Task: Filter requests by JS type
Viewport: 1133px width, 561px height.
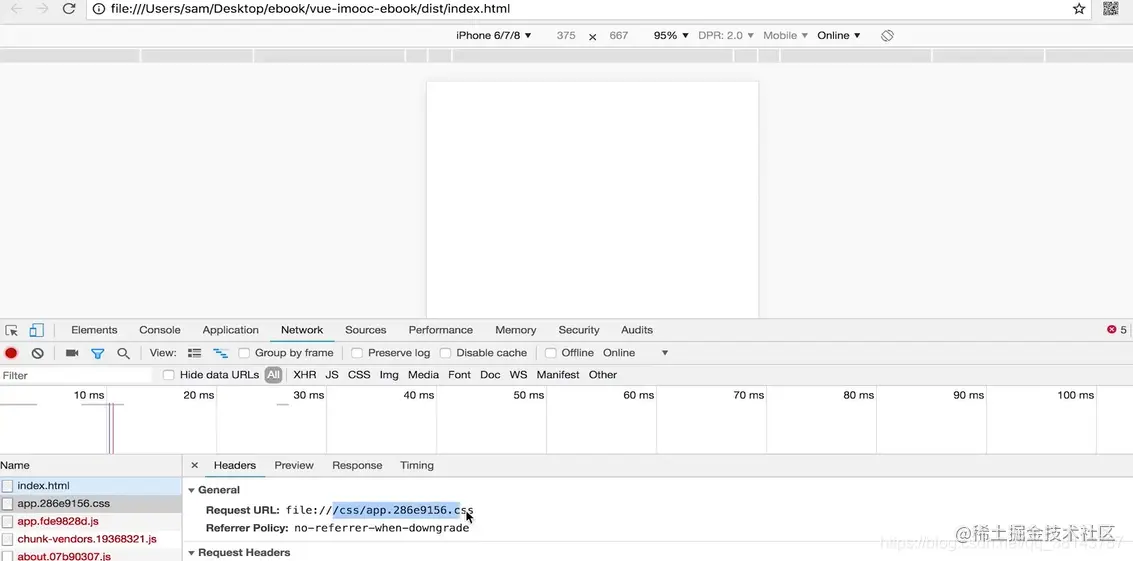Action: pyautogui.click(x=332, y=374)
